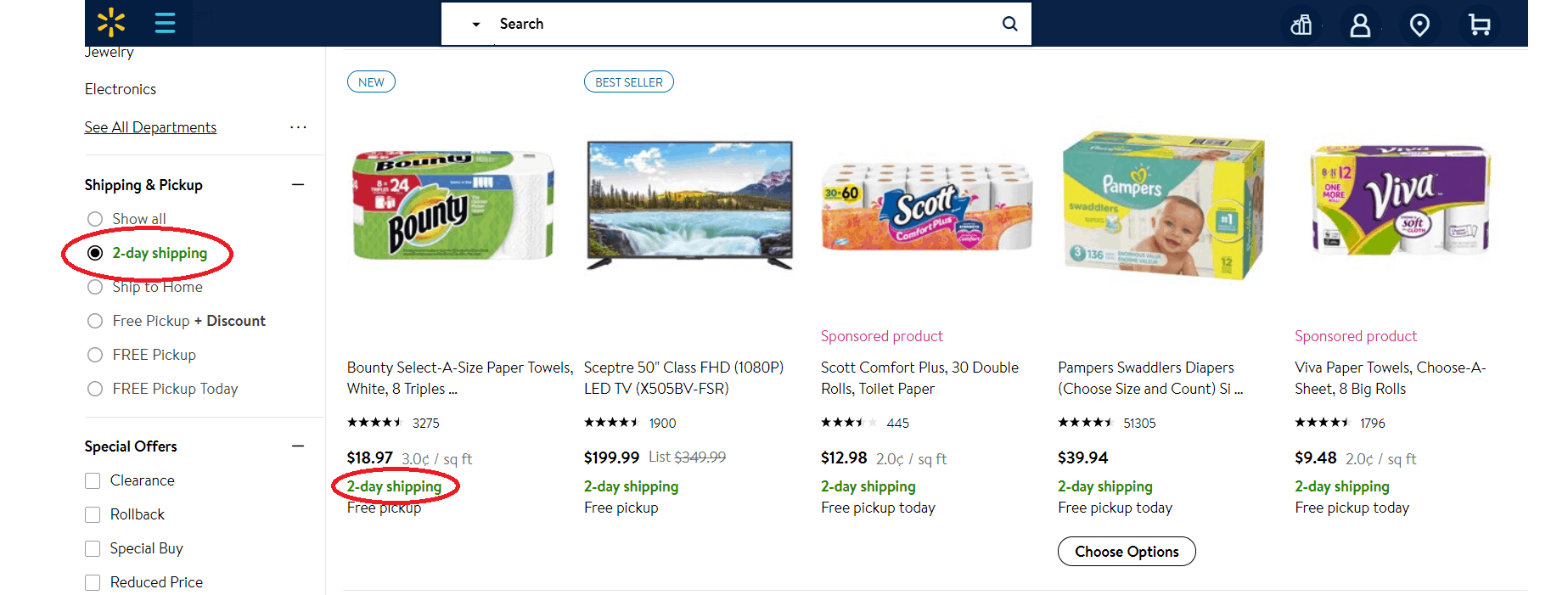Check the Clearance checkbox

click(93, 480)
